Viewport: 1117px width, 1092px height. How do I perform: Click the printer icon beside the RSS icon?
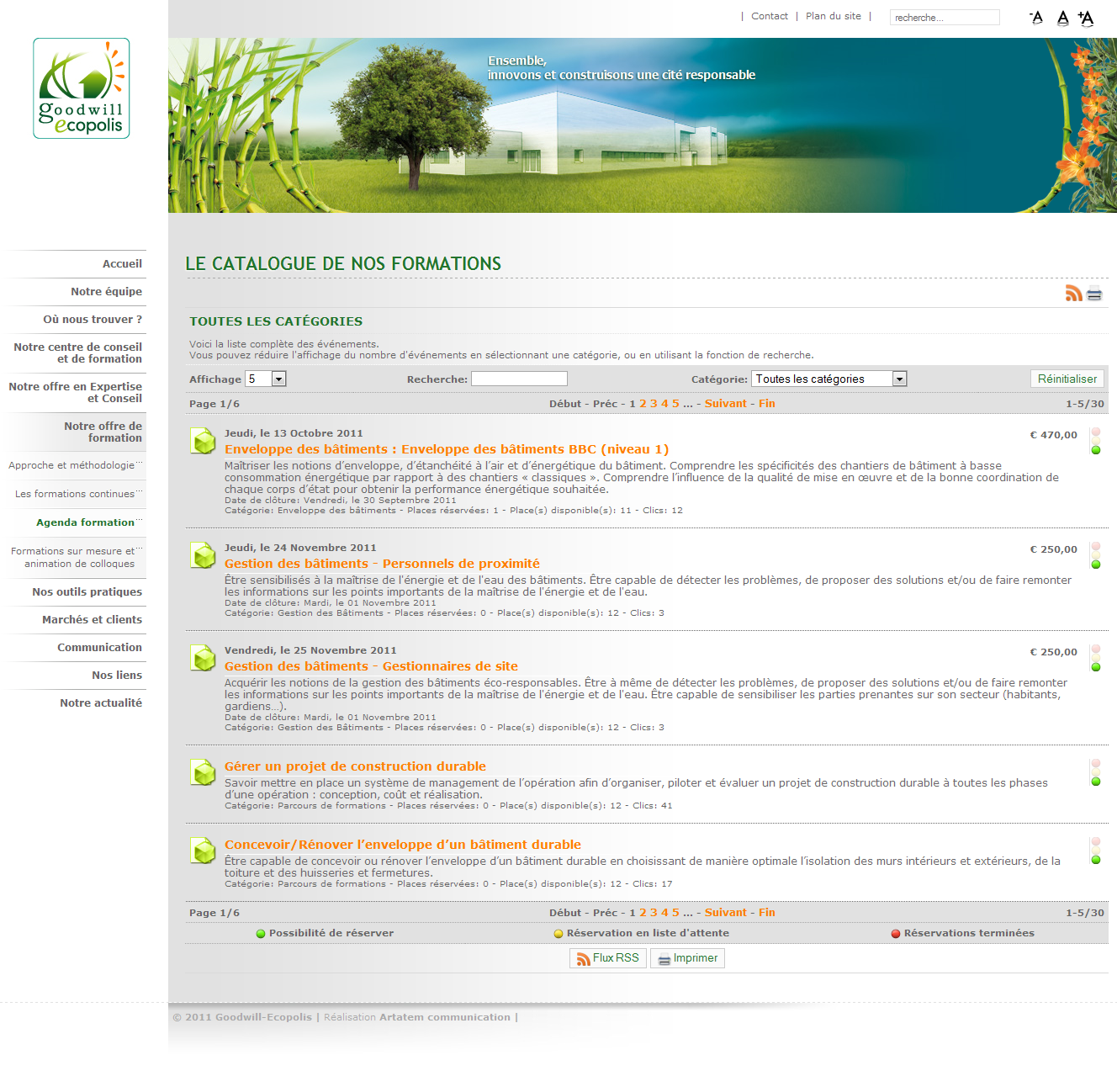pos(1094,294)
